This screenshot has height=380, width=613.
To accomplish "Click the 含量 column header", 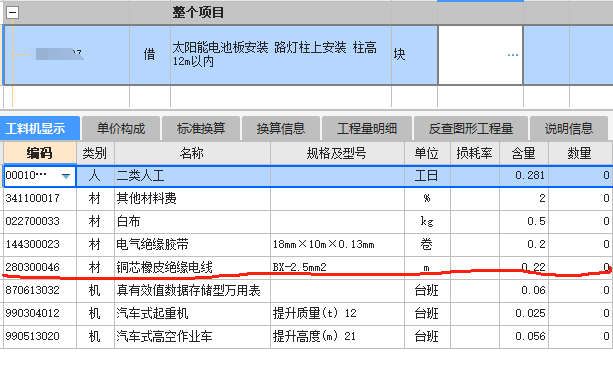I will pos(524,153).
